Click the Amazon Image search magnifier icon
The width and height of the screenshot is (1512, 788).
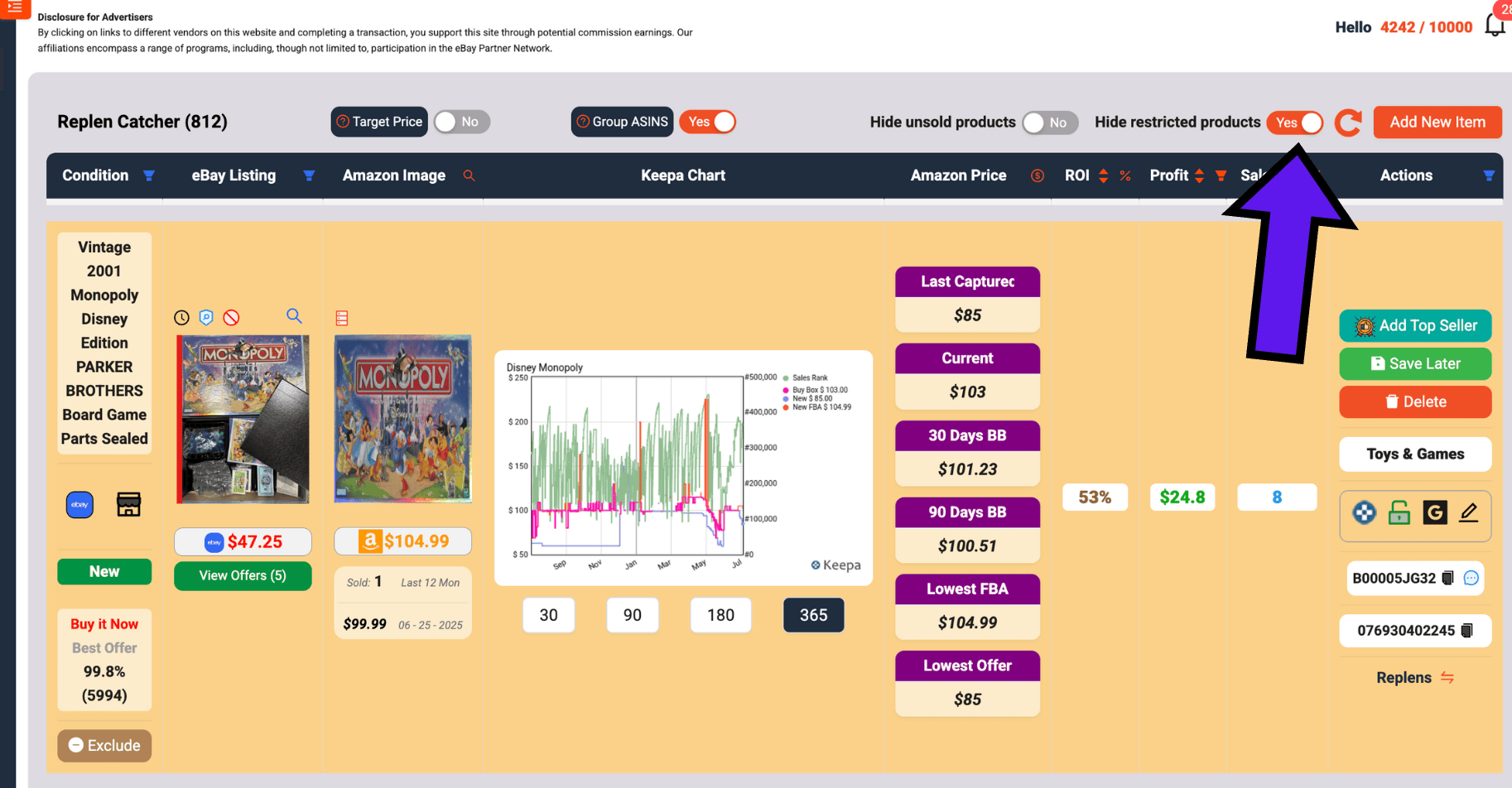469,175
